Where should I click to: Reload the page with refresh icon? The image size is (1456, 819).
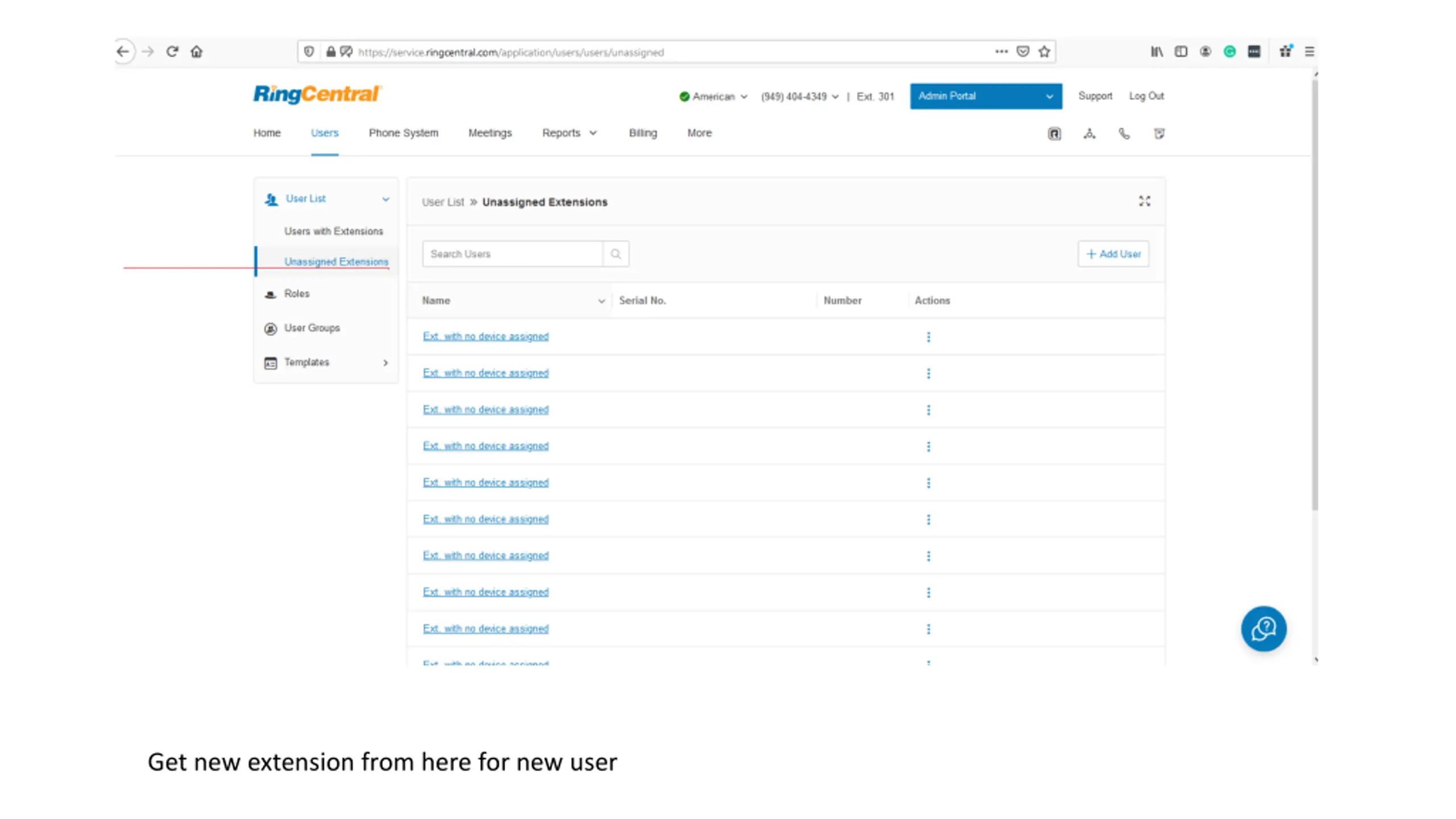pyautogui.click(x=172, y=52)
